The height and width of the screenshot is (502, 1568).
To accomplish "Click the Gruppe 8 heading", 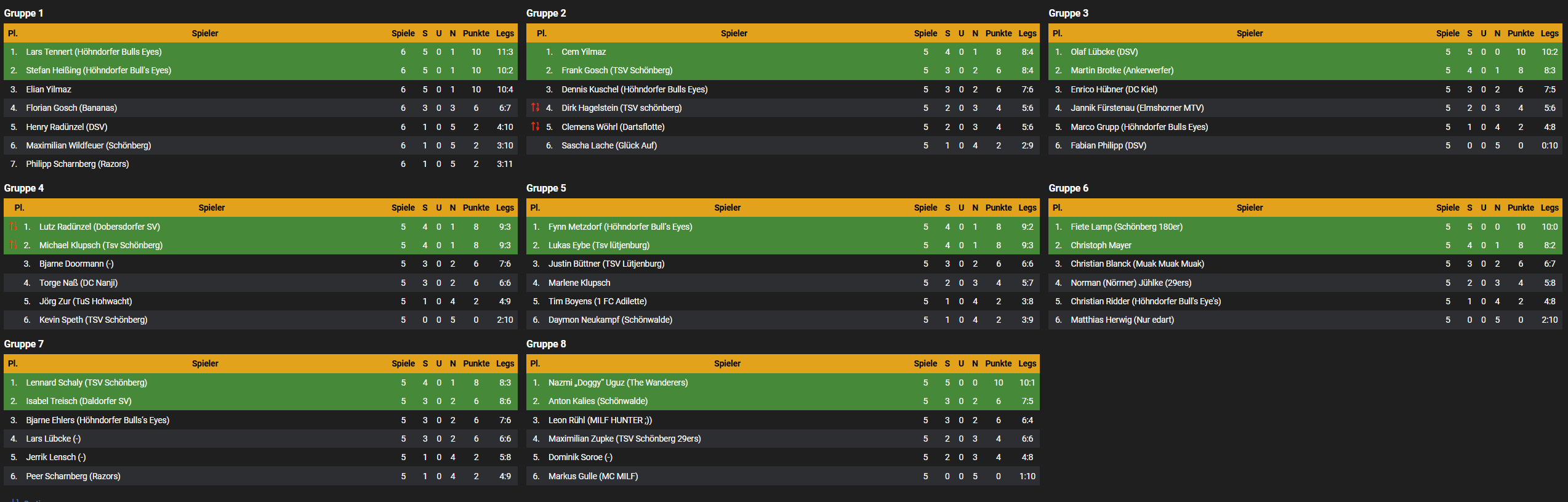I will [x=546, y=344].
